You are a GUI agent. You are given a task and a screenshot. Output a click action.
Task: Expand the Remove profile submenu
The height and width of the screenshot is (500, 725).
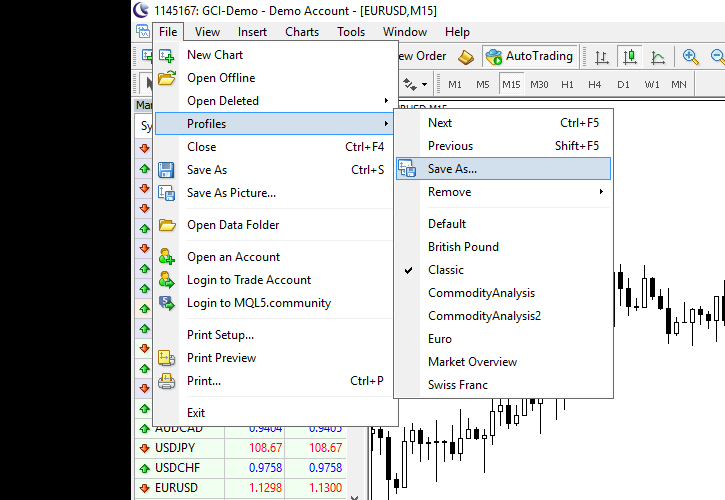coord(504,192)
